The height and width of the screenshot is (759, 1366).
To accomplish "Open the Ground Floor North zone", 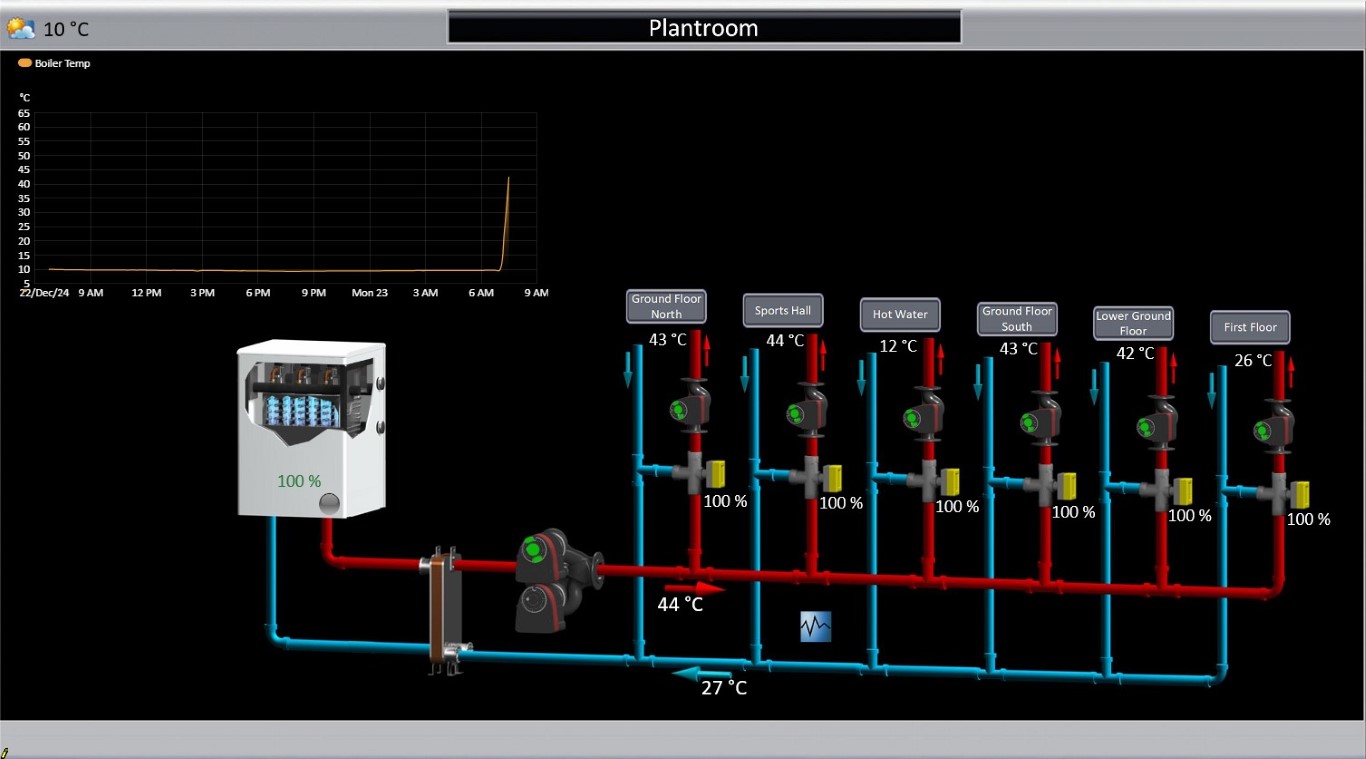I will click(x=666, y=306).
